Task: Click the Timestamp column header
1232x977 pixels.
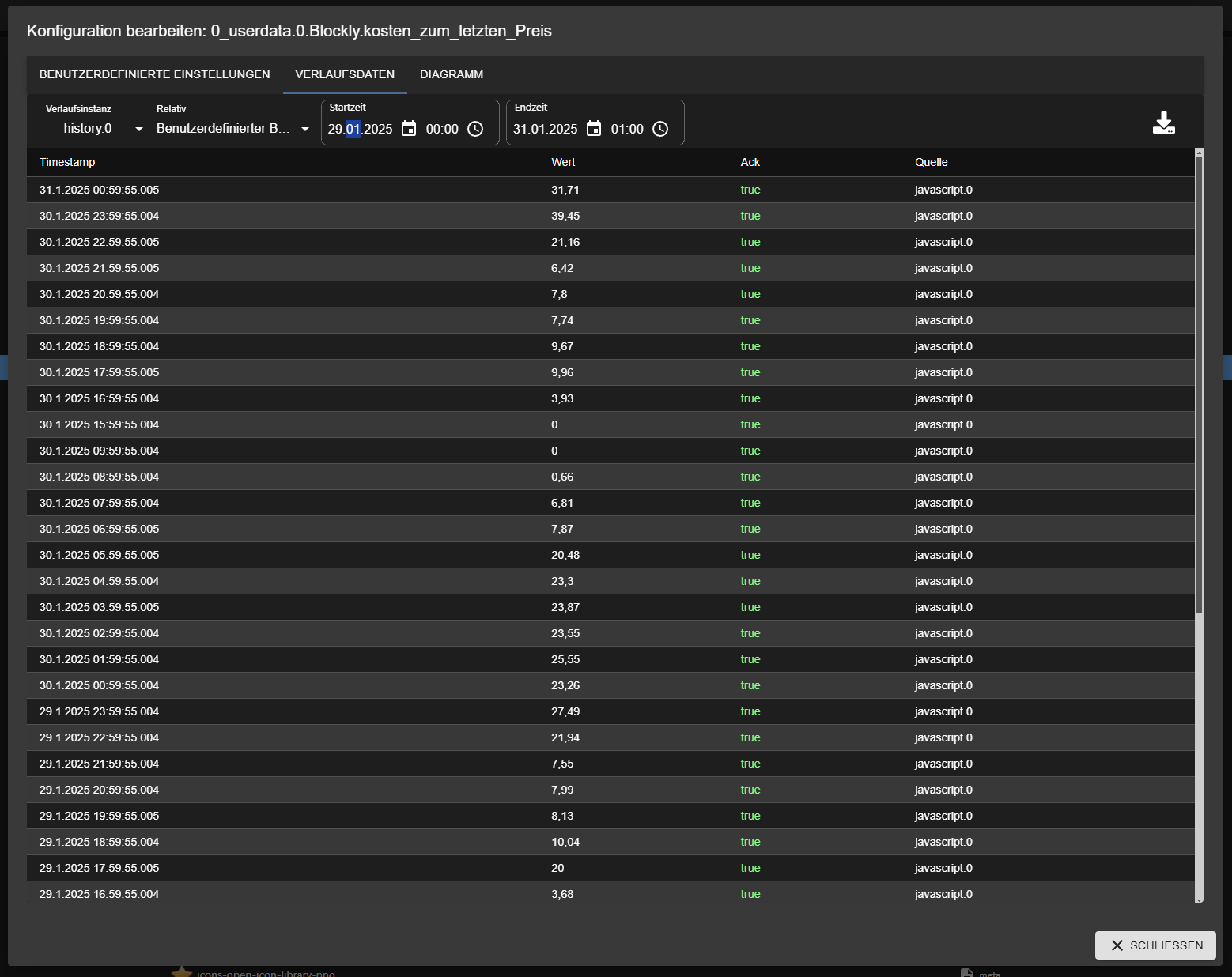Action: [67, 162]
